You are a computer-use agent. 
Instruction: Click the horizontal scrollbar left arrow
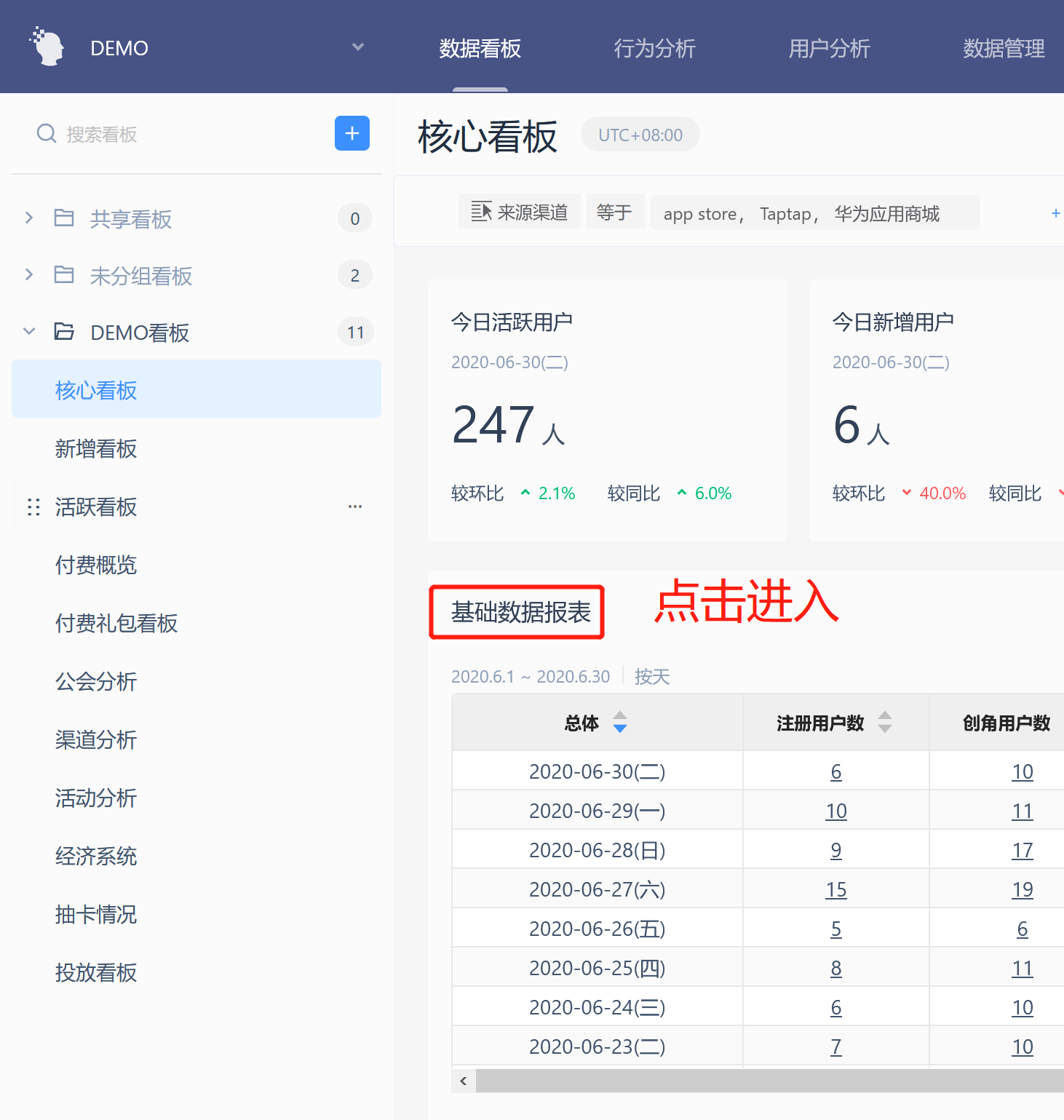(464, 1081)
